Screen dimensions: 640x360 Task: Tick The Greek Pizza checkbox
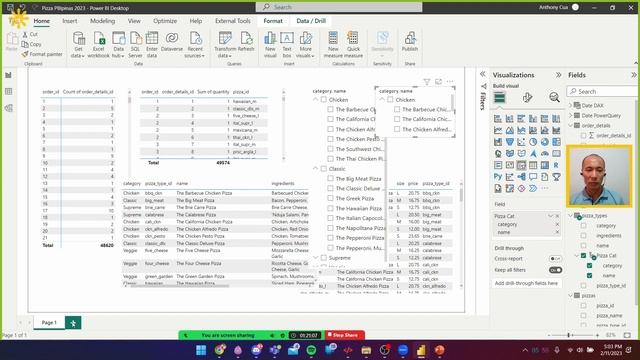pos(330,198)
